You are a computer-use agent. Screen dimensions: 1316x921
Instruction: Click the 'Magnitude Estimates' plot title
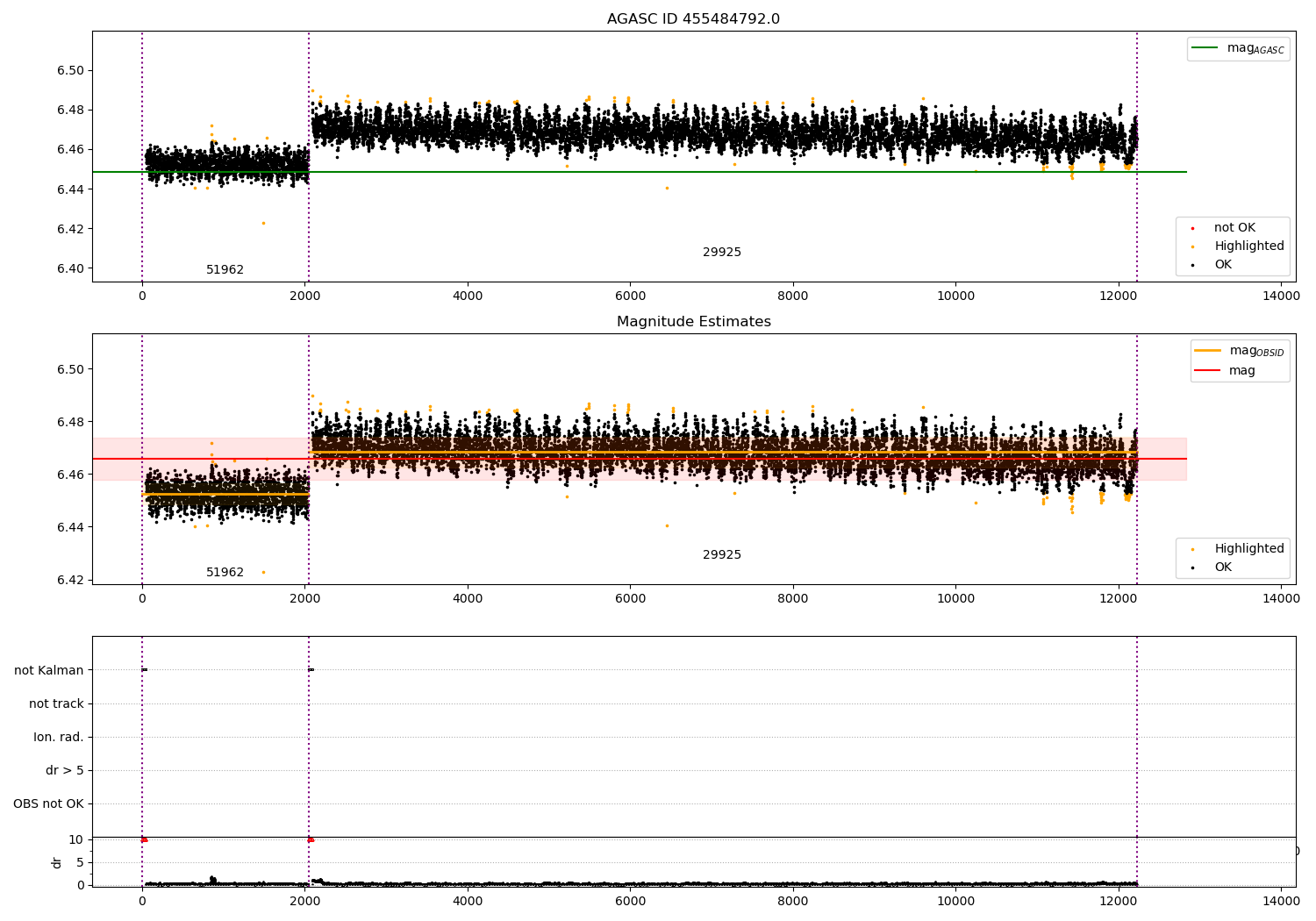click(693, 322)
